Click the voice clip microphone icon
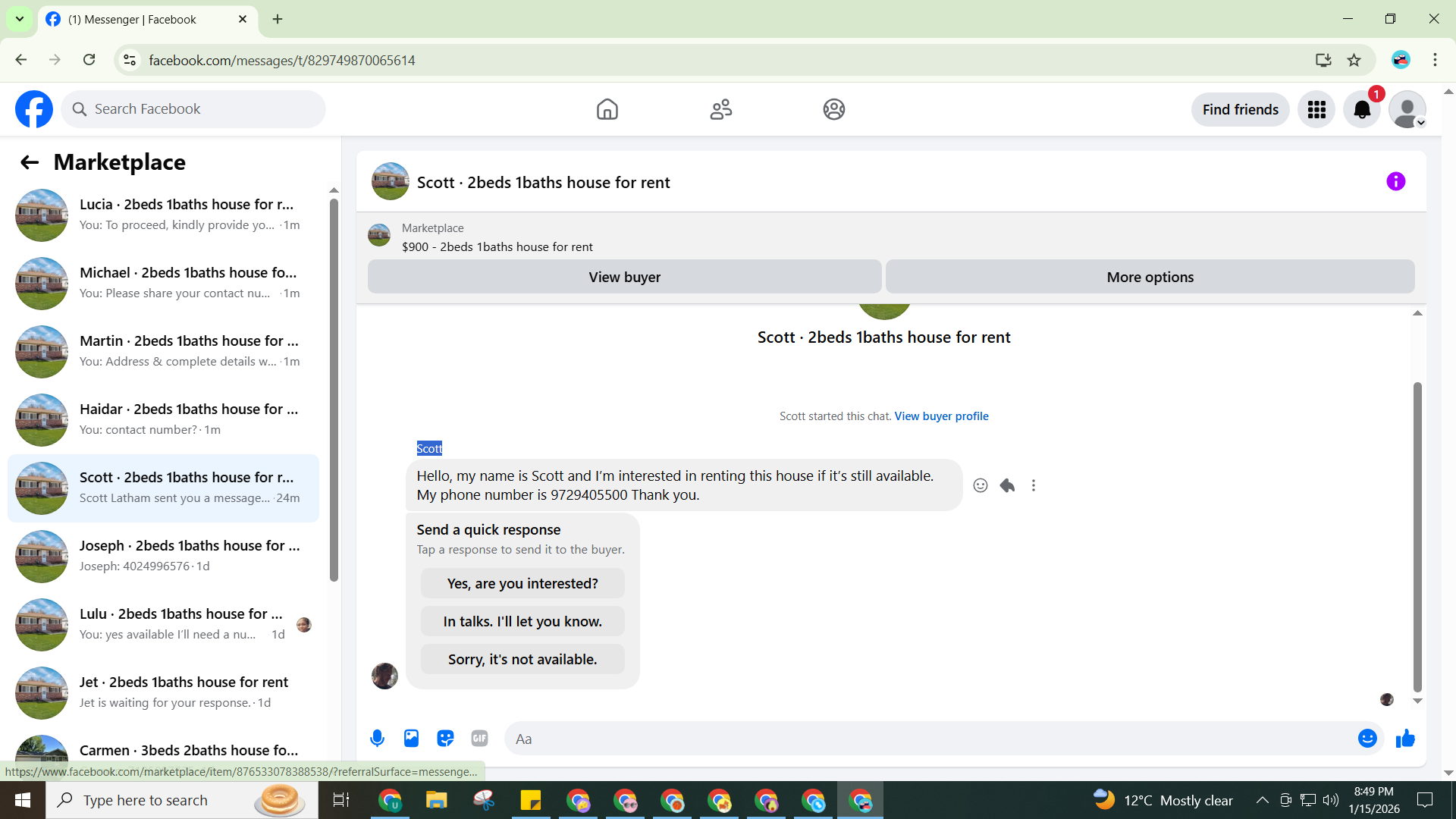The height and width of the screenshot is (819, 1456). click(377, 738)
